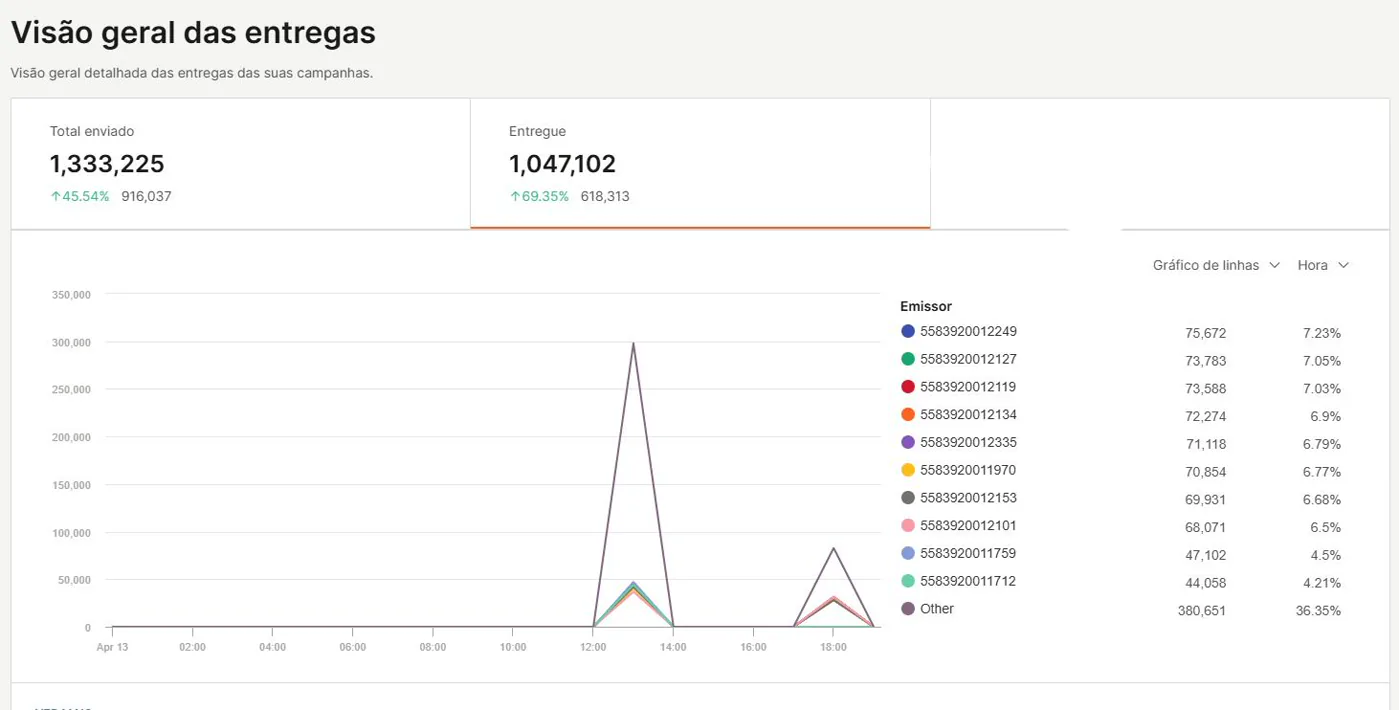The width and height of the screenshot is (1399, 710).
Task: Click the 6.5% share value
Action: (x=1326, y=527)
